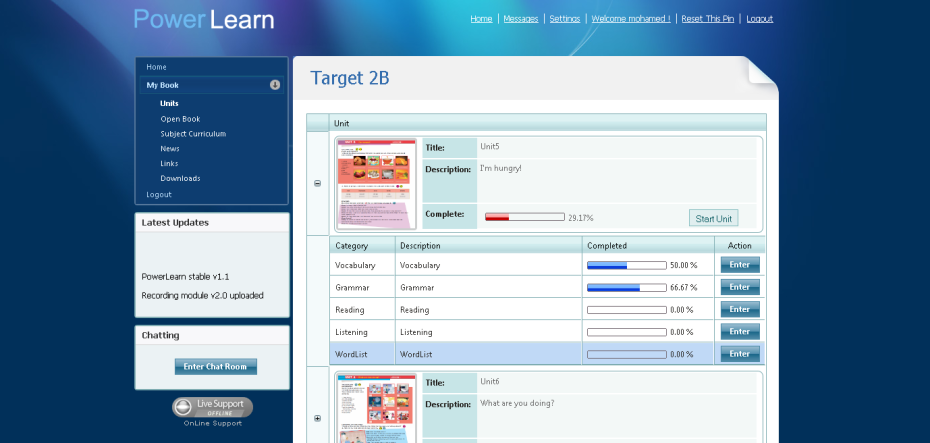Image resolution: width=930 pixels, height=443 pixels.
Task: Open Downloads in sidebar menu
Action: [x=180, y=179]
